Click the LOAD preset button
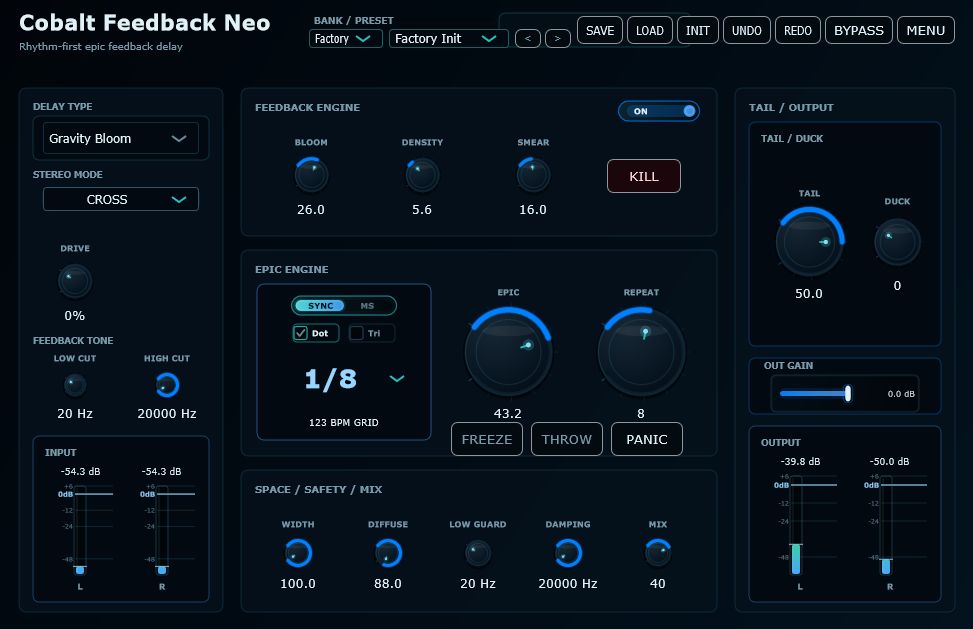The image size is (973, 629). (650, 30)
